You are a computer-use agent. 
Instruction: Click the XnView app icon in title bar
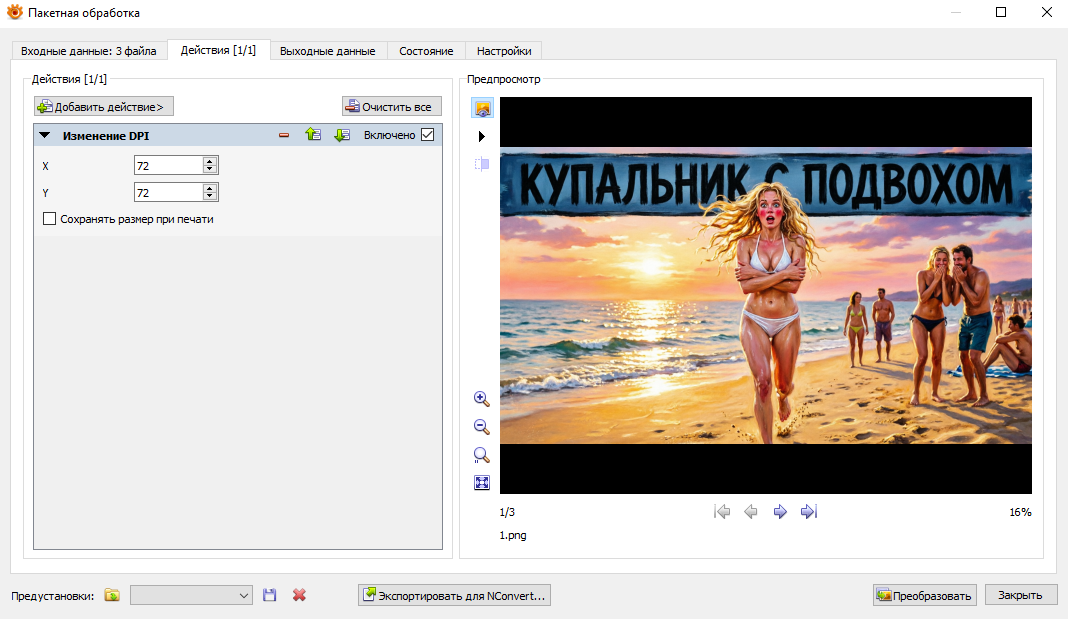[x=14, y=12]
